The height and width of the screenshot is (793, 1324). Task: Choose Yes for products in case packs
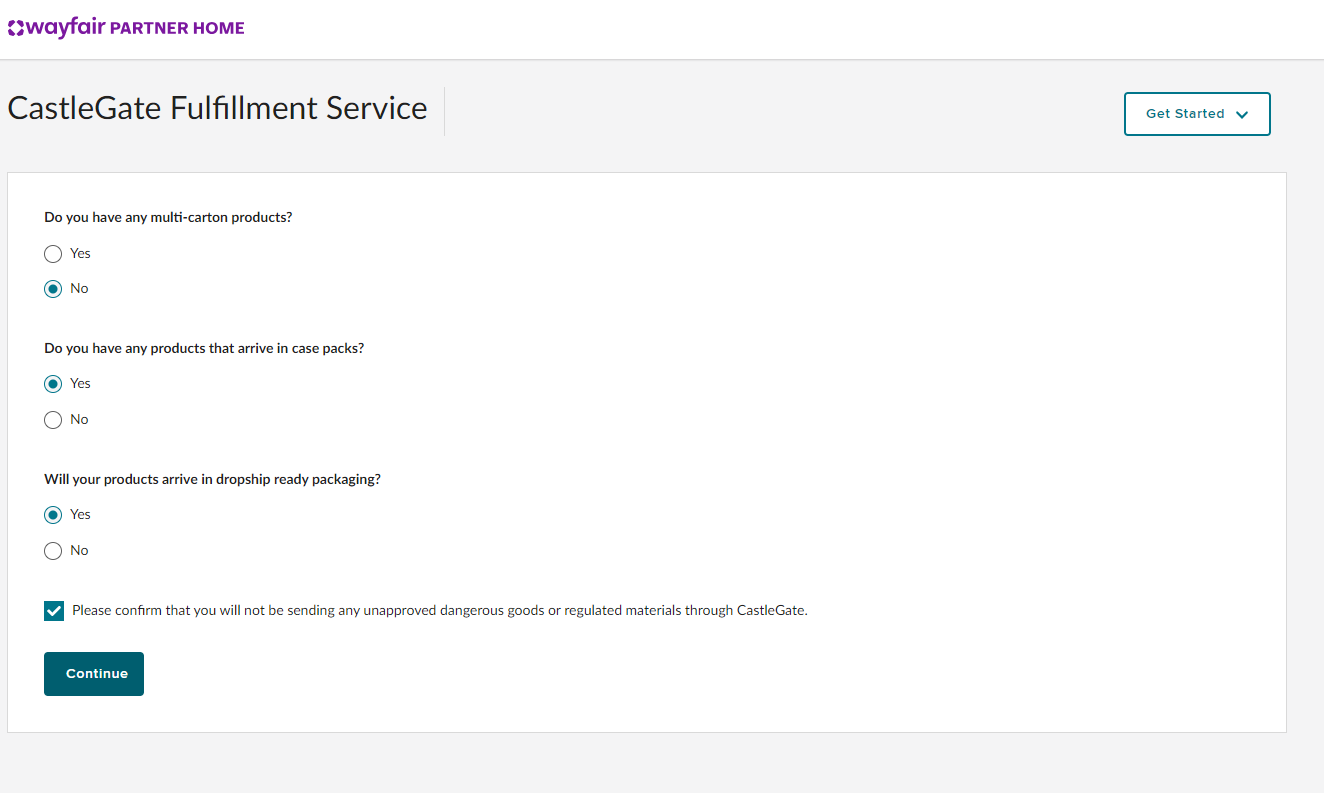(54, 384)
